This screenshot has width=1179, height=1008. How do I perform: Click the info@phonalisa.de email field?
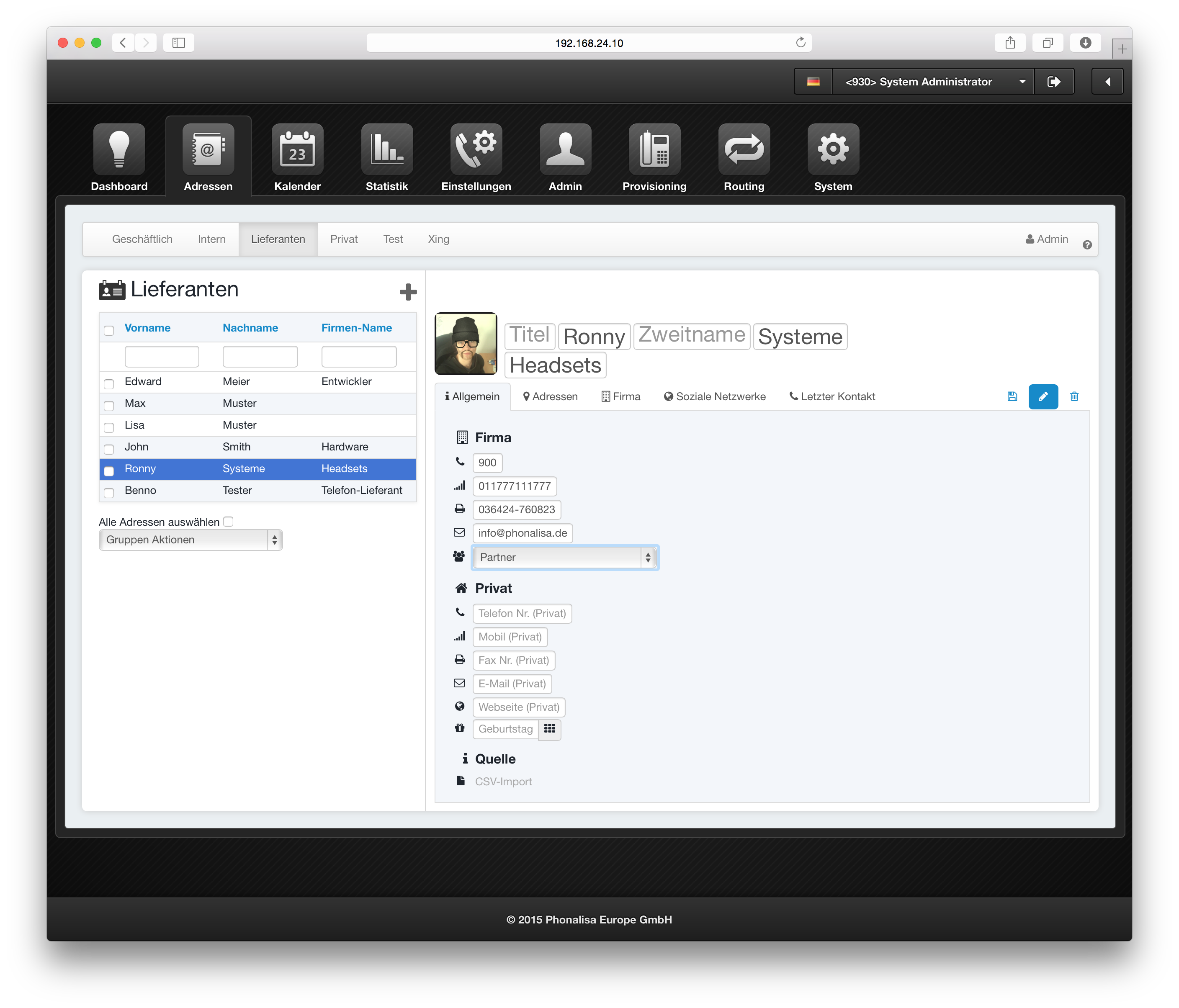(523, 533)
